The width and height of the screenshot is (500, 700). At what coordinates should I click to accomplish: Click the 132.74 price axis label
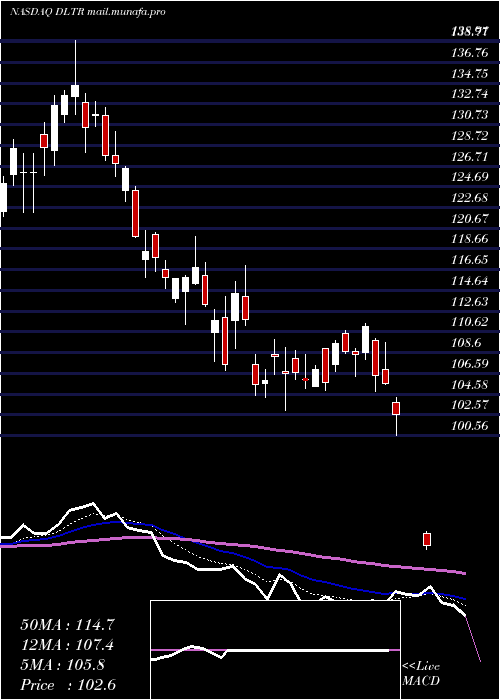469,94
